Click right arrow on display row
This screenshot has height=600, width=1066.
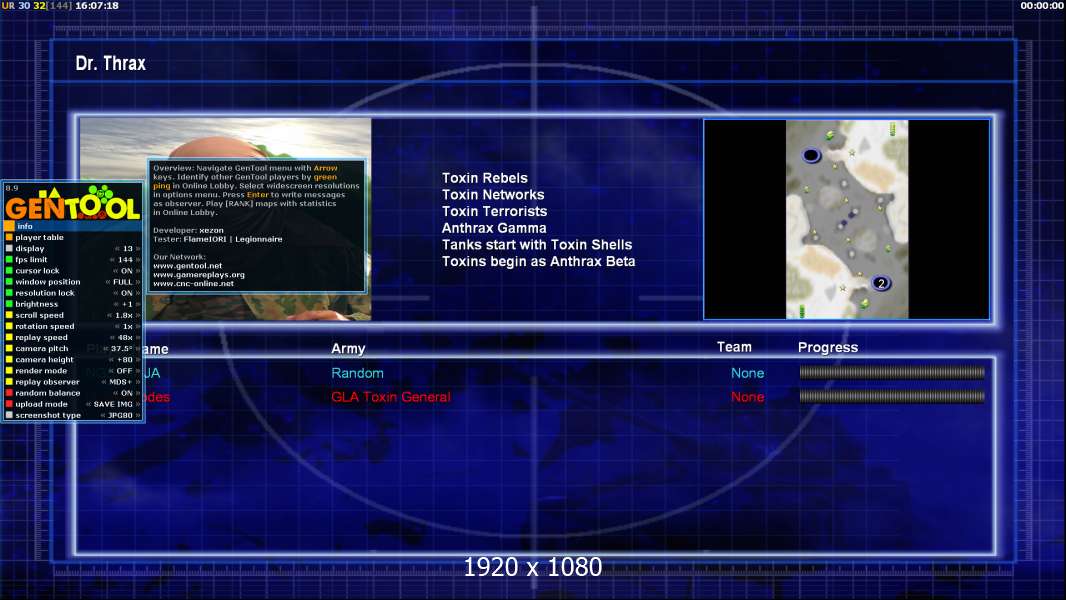pos(138,249)
